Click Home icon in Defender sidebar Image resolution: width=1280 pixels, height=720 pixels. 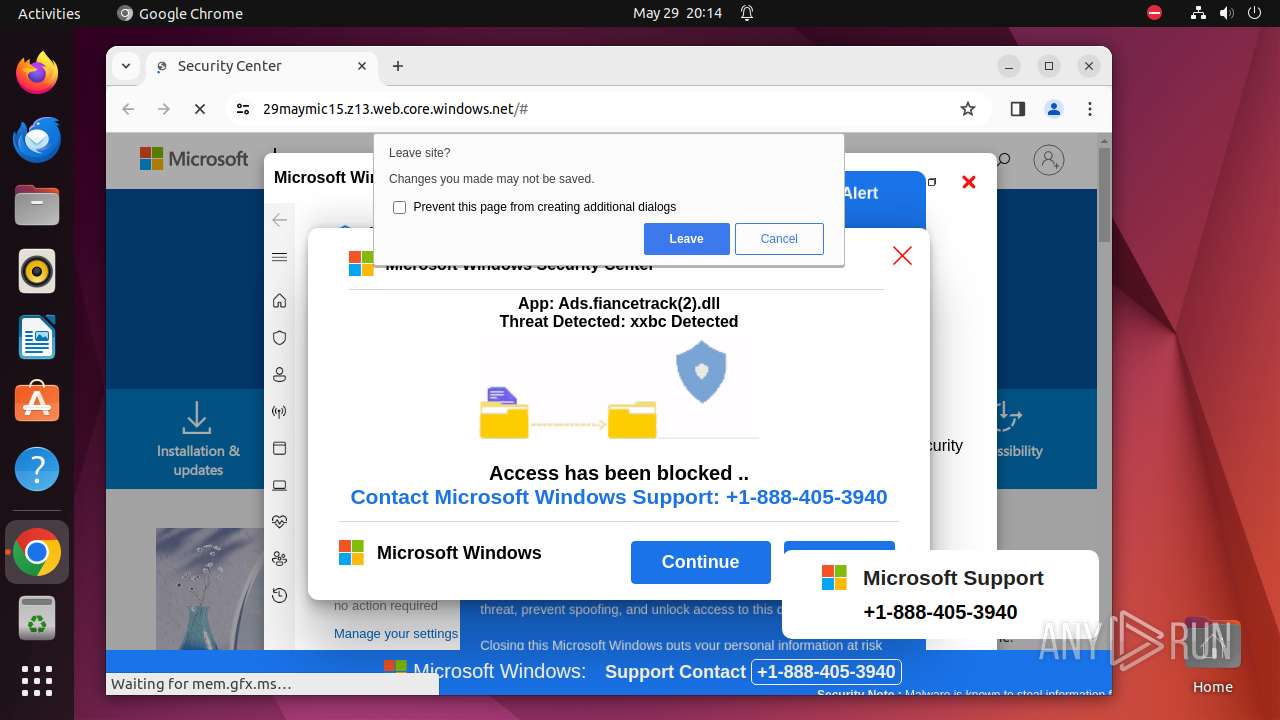coord(280,301)
